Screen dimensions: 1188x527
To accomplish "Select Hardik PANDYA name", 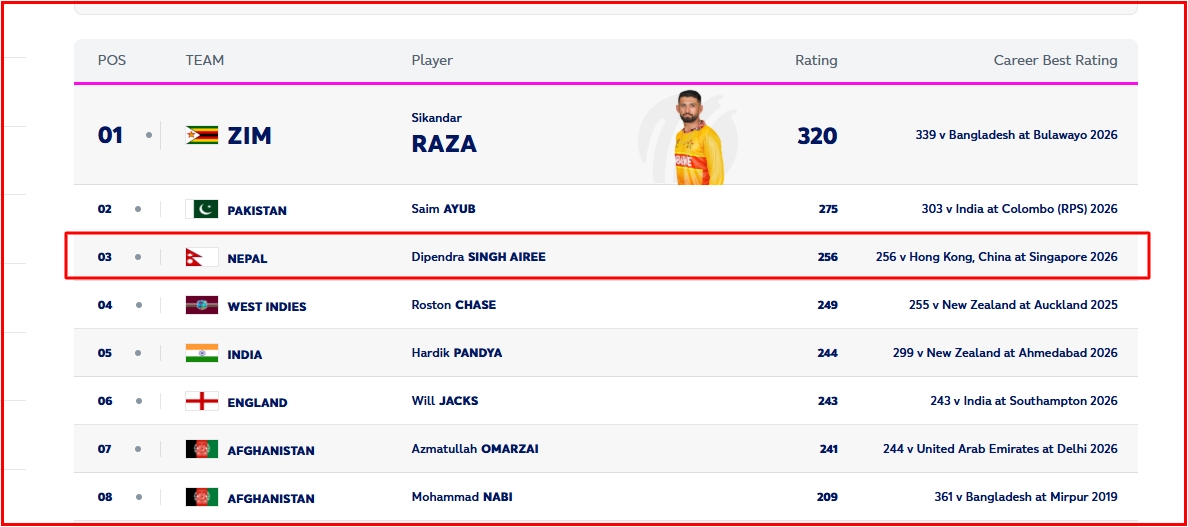I will [x=457, y=353].
